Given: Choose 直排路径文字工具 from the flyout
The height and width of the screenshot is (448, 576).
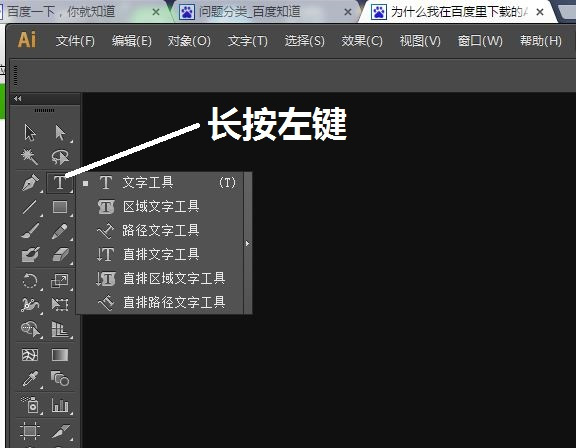Looking at the screenshot, I should [159, 302].
